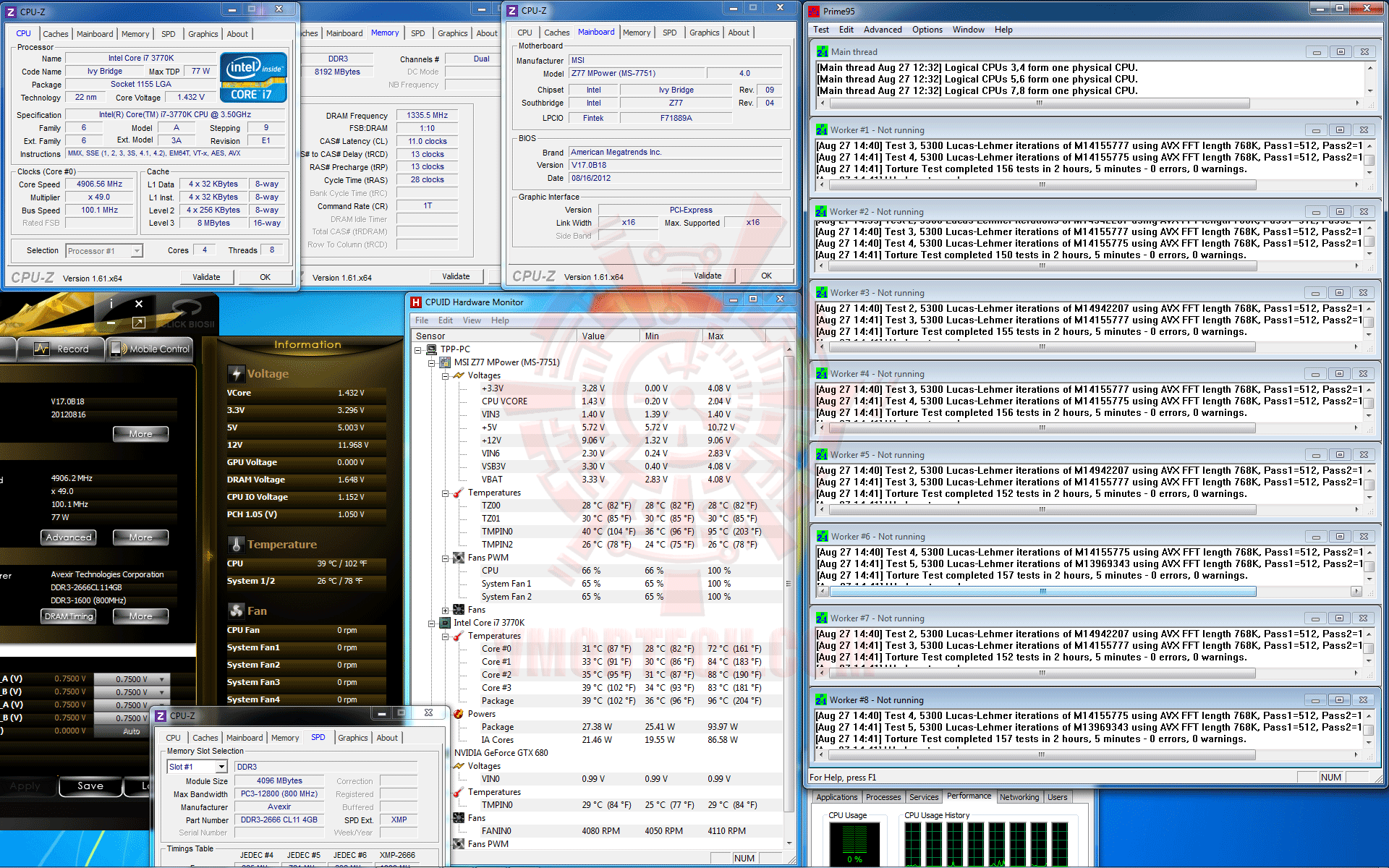The image size is (1389, 868).
Task: Expand the Fans node in Hardware Monitor
Action: [x=446, y=610]
